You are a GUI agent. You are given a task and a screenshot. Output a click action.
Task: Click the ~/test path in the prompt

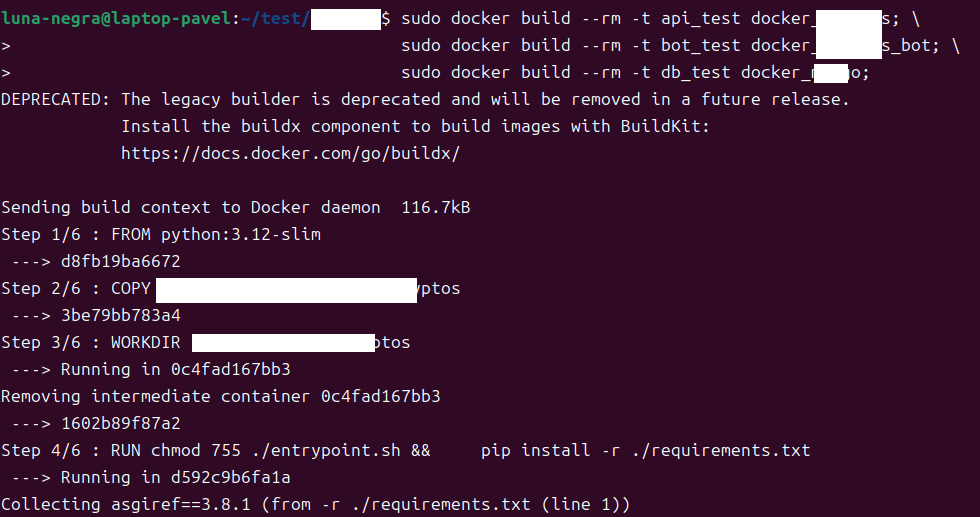click(x=277, y=18)
